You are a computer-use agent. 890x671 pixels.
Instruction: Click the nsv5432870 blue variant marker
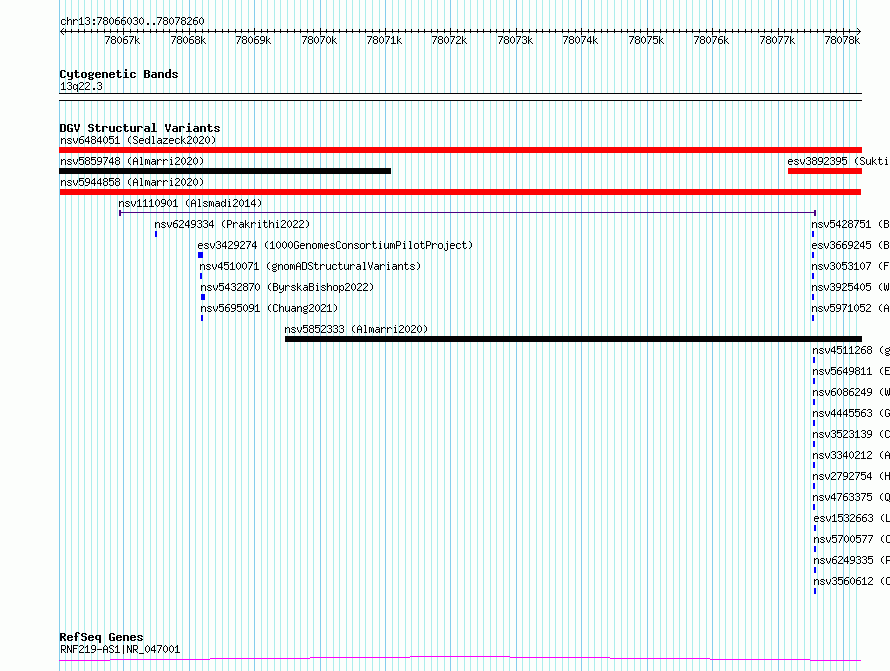click(203, 297)
